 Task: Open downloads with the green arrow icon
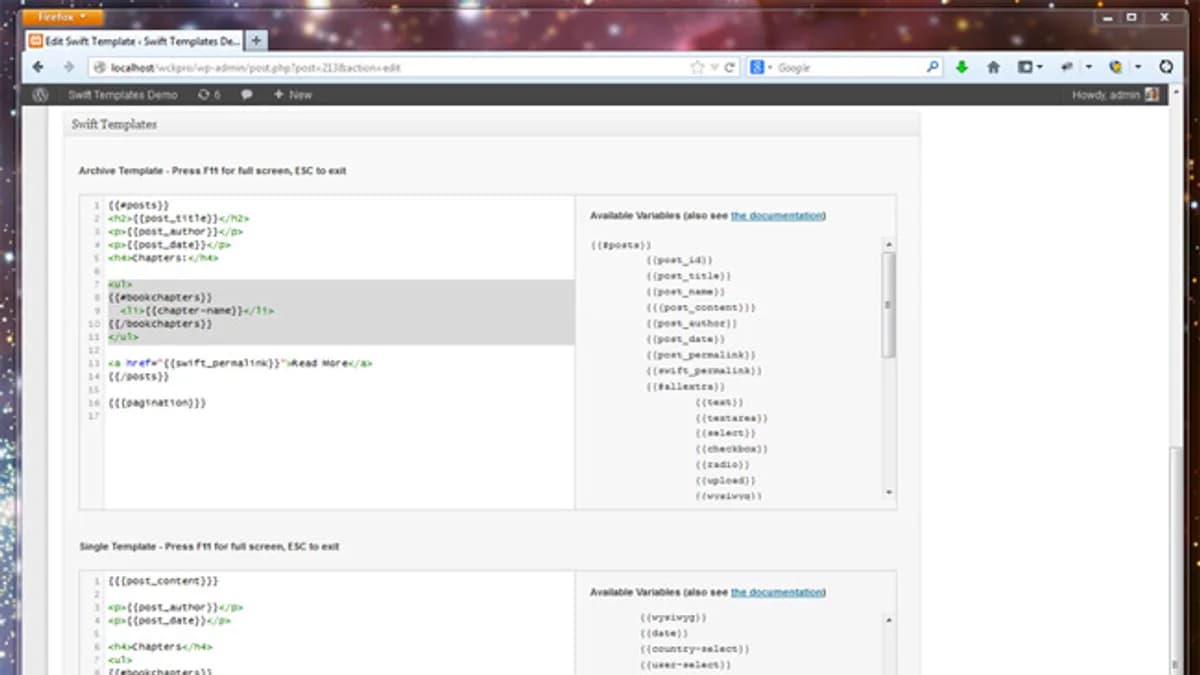coord(961,68)
